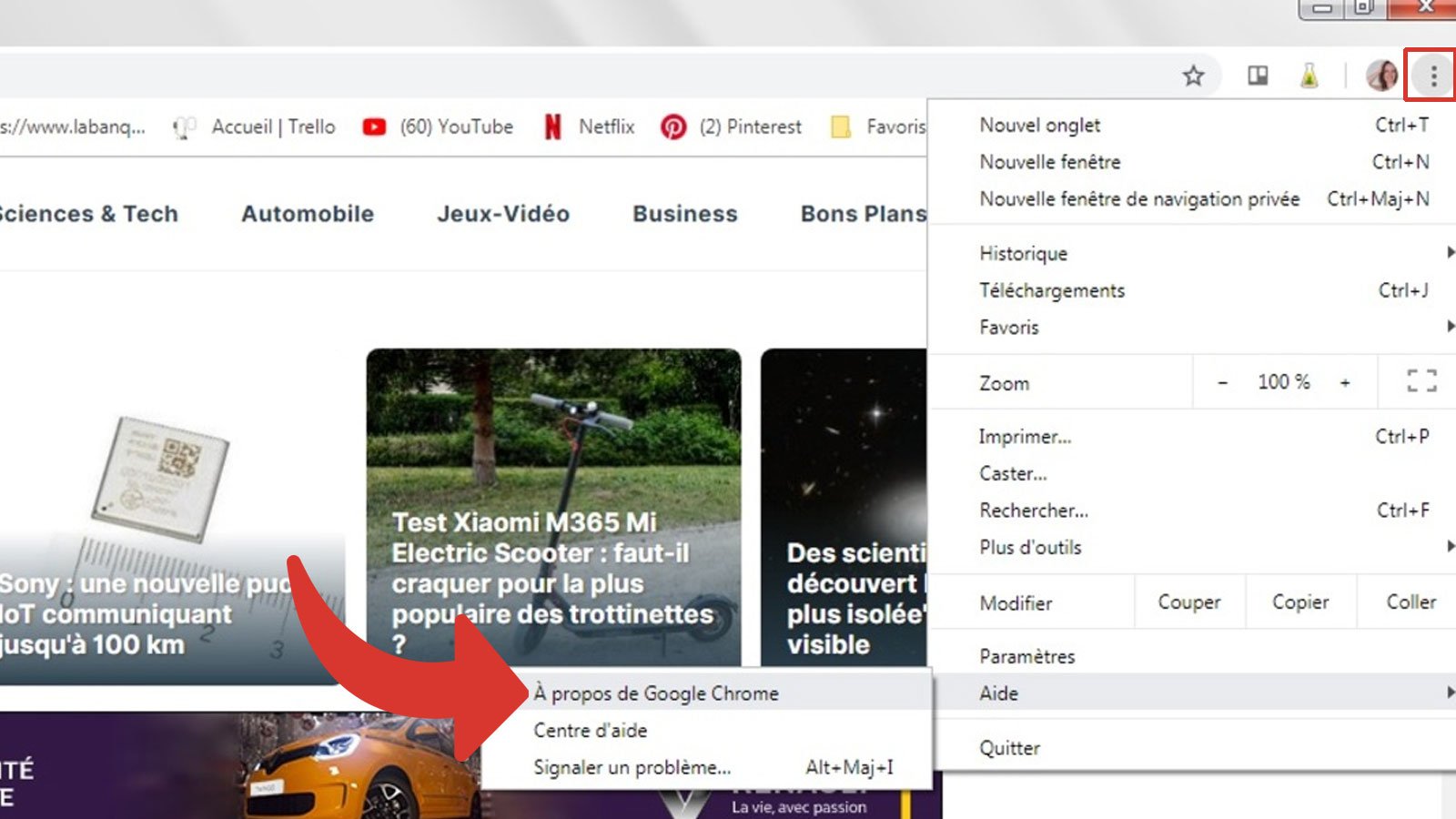Click the side panel icon in the toolbar
The image size is (1456, 819).
click(1257, 76)
